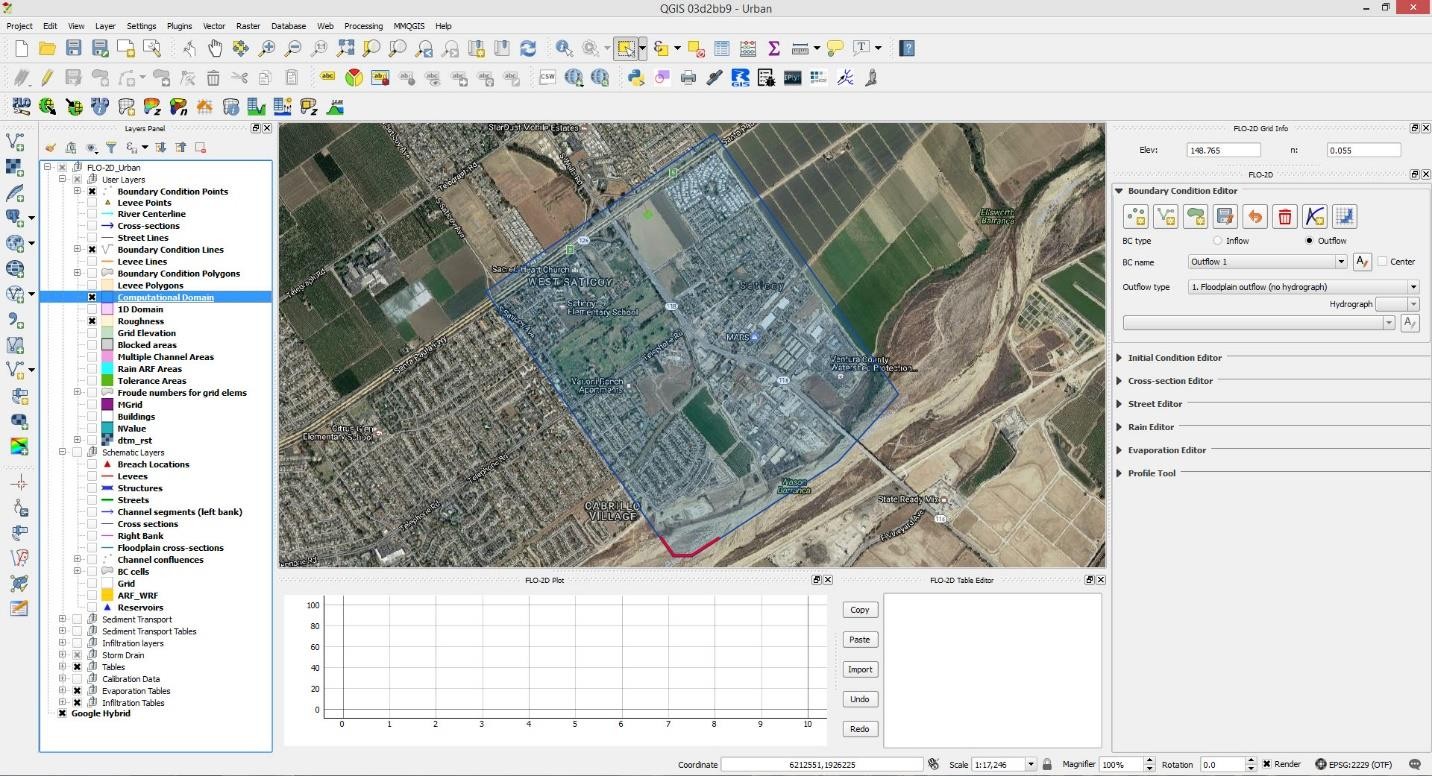Click the Refresh map icon
Image resolution: width=1432 pixels, height=776 pixels.
tap(527, 48)
